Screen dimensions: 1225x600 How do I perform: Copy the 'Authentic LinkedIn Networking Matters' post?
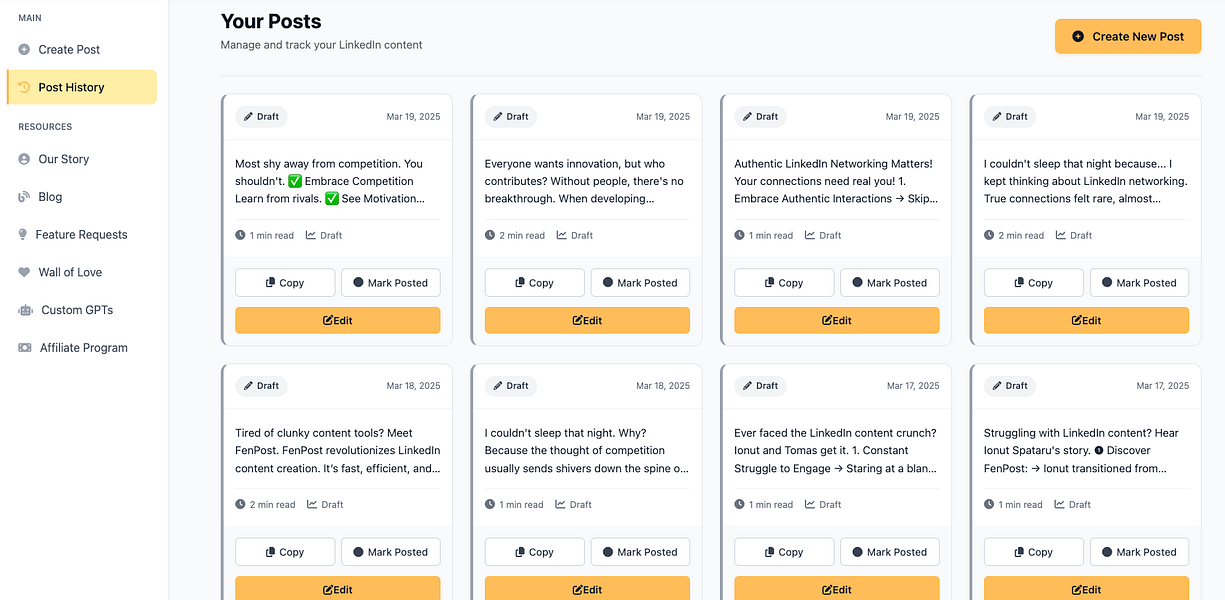point(784,283)
